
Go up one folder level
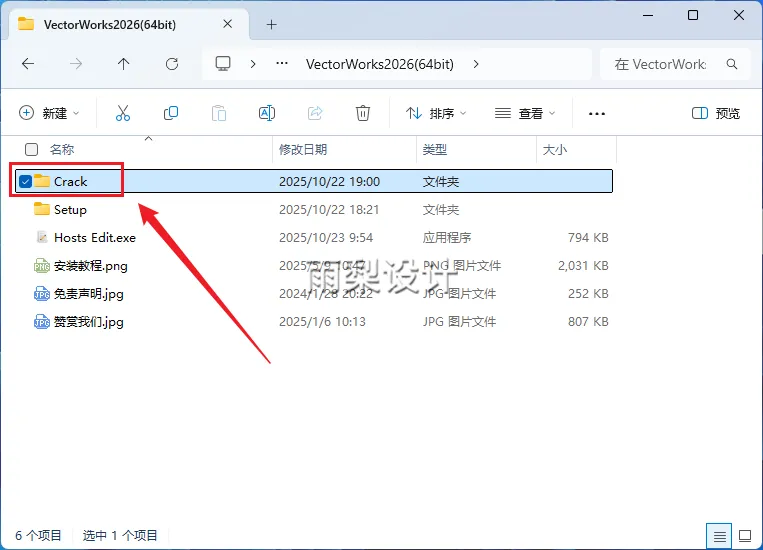124,64
